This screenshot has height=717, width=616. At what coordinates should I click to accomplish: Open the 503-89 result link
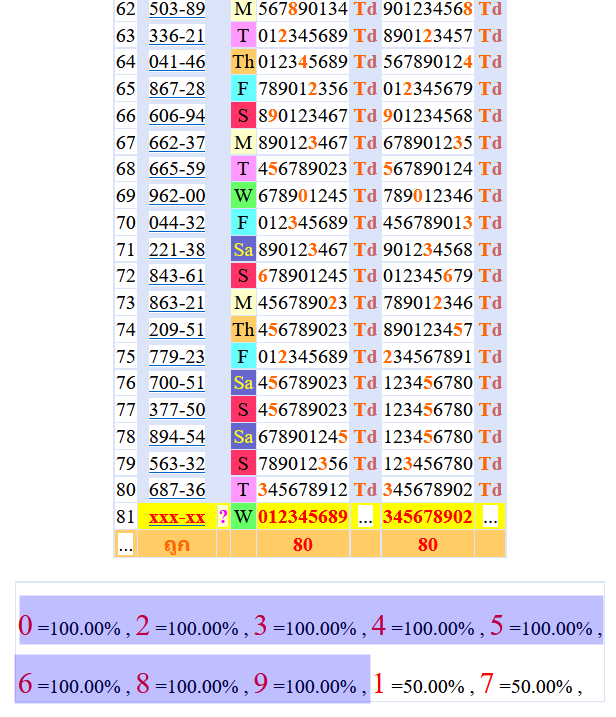pos(177,9)
